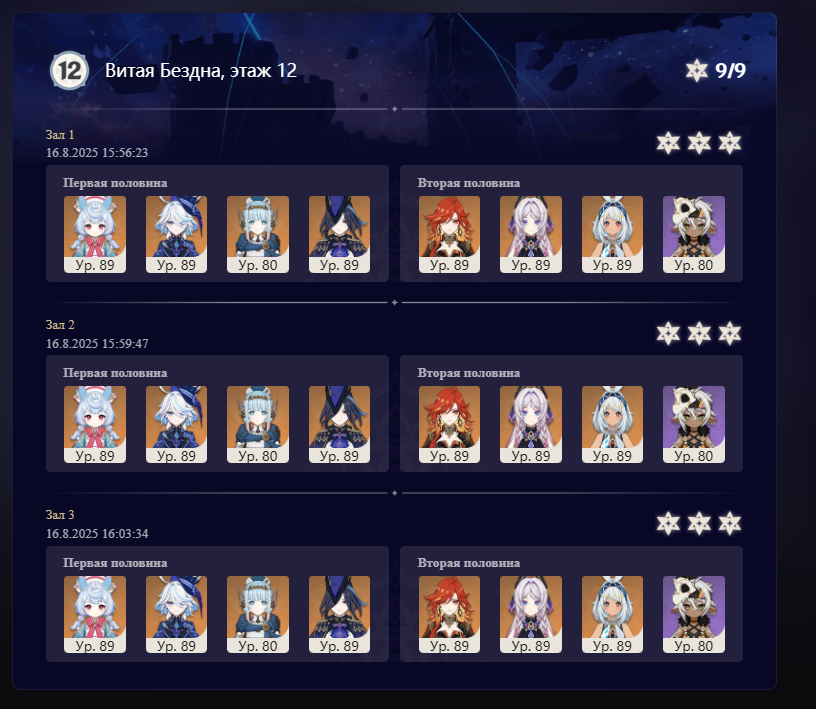Select Sigewinne portrait in Зал 1 first half

(x=95, y=234)
